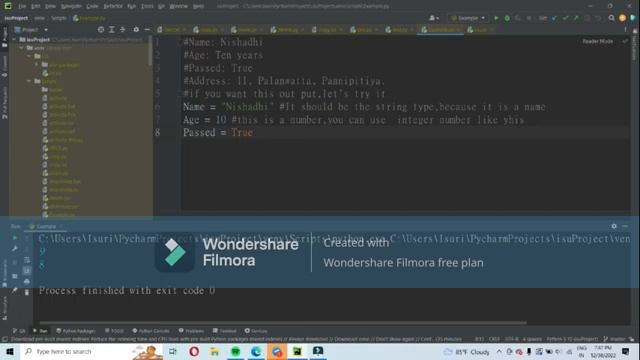Collapse all items in Project panel
The image size is (640, 360).
(x=122, y=29)
